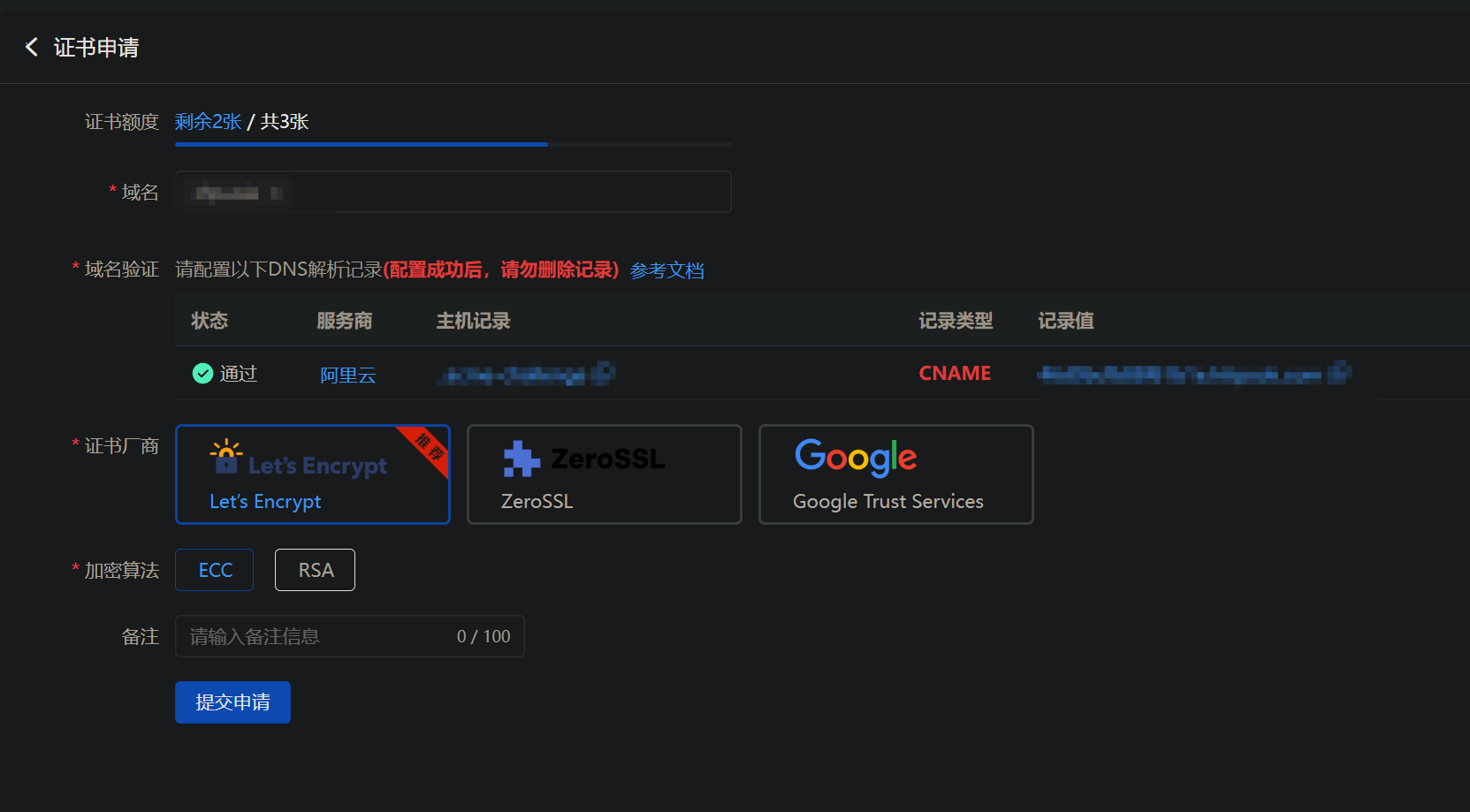The image size is (1470, 812).
Task: Click the 服务商 column header
Action: [344, 321]
